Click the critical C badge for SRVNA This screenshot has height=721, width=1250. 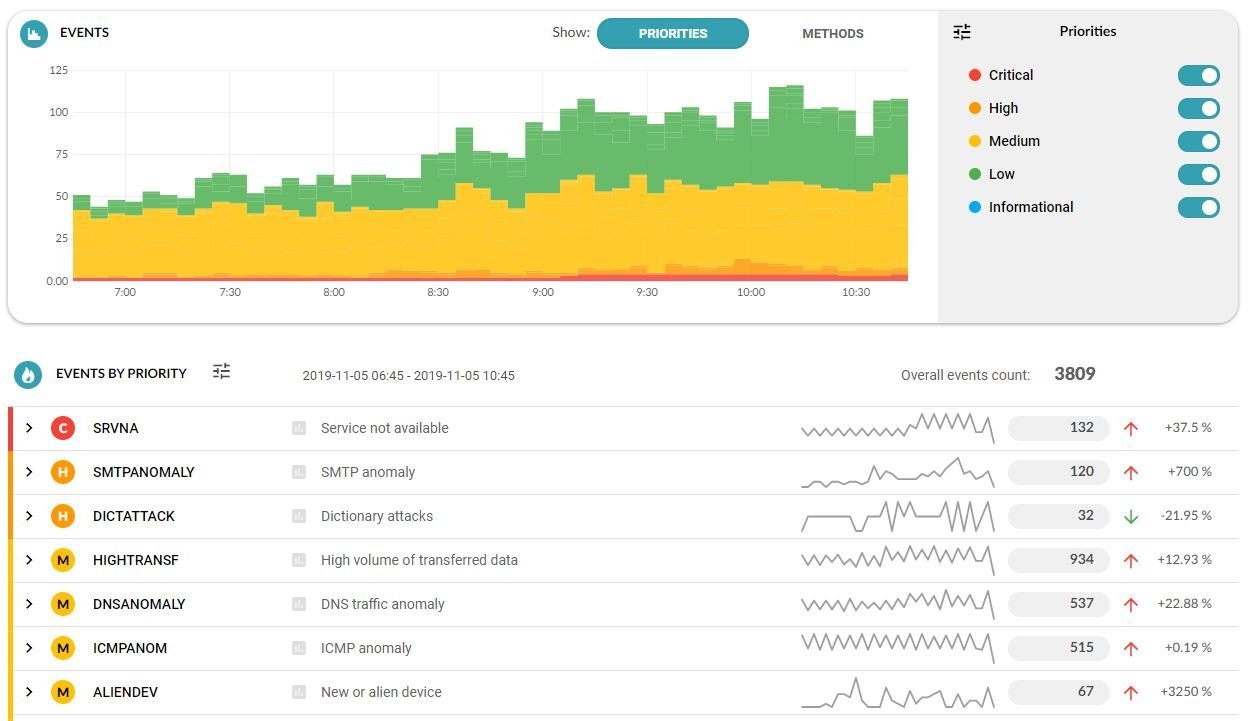(x=63, y=428)
